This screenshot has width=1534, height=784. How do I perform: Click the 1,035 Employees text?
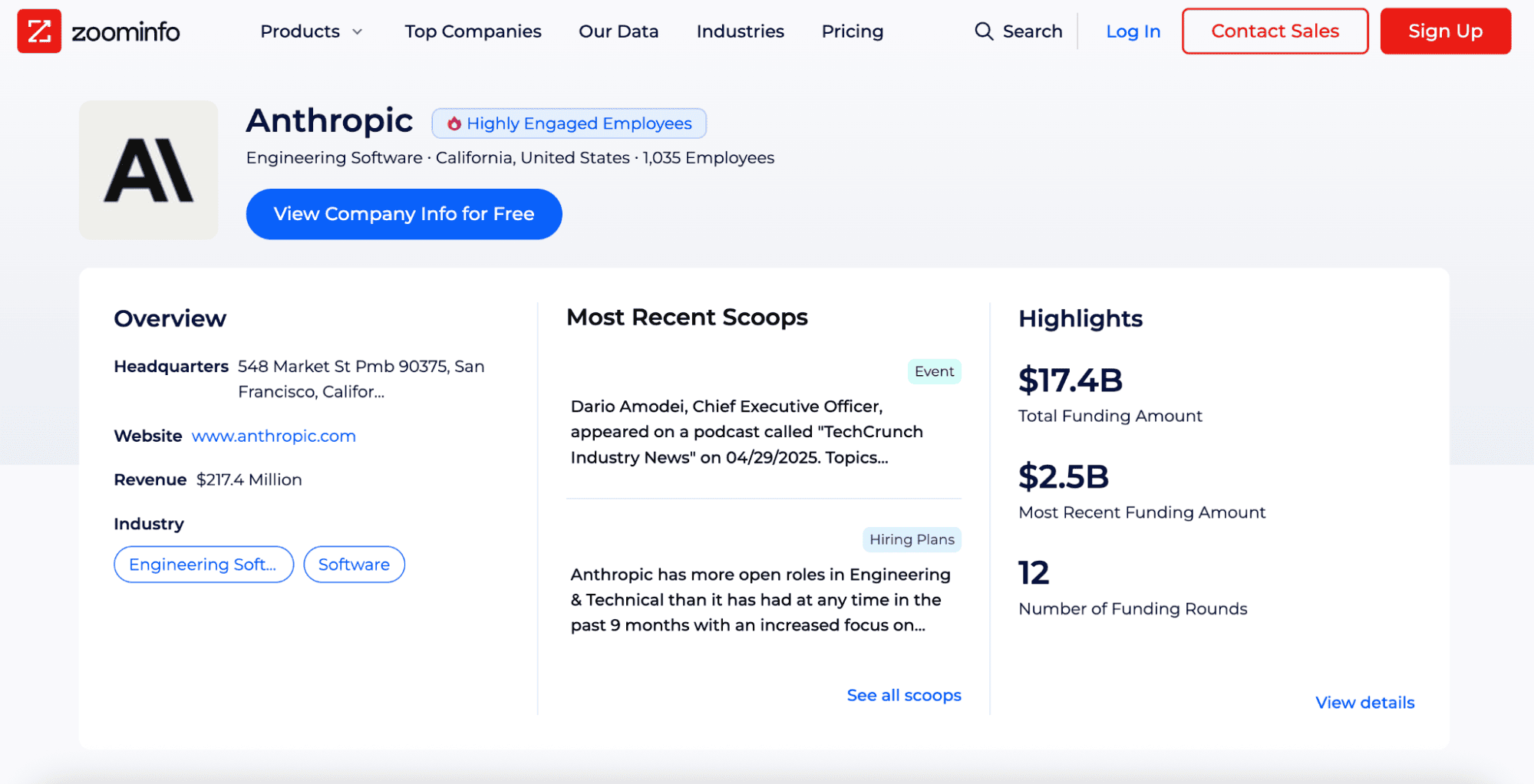[708, 158]
